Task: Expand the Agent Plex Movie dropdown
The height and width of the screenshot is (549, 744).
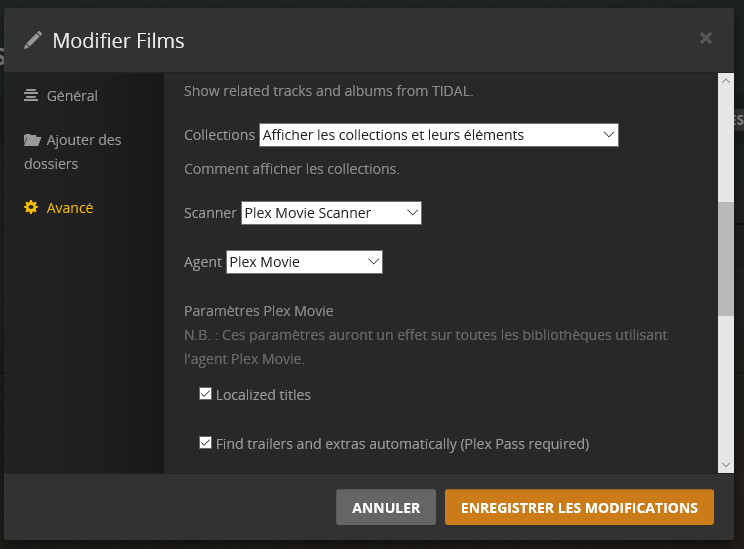Action: click(304, 262)
